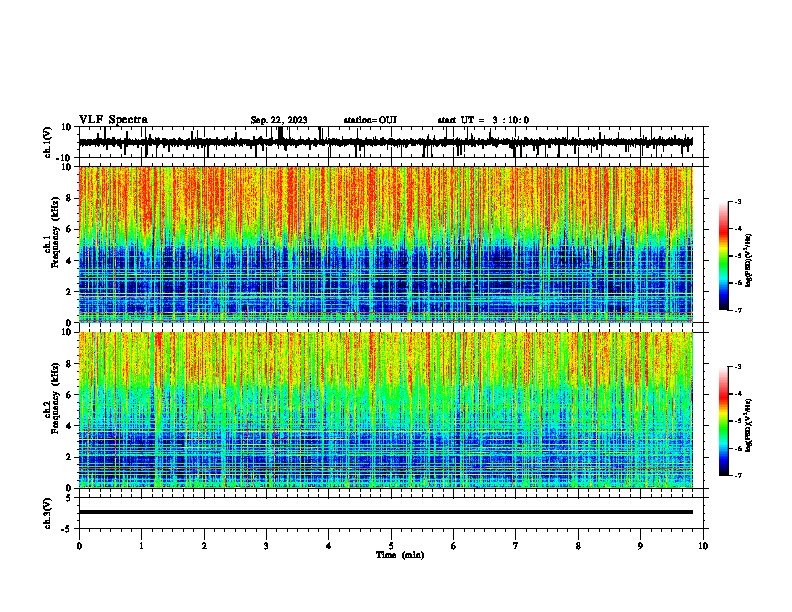Click the "-3" label atop the ch.1 colorbar
The height and width of the screenshot is (612, 792).
tap(737, 202)
